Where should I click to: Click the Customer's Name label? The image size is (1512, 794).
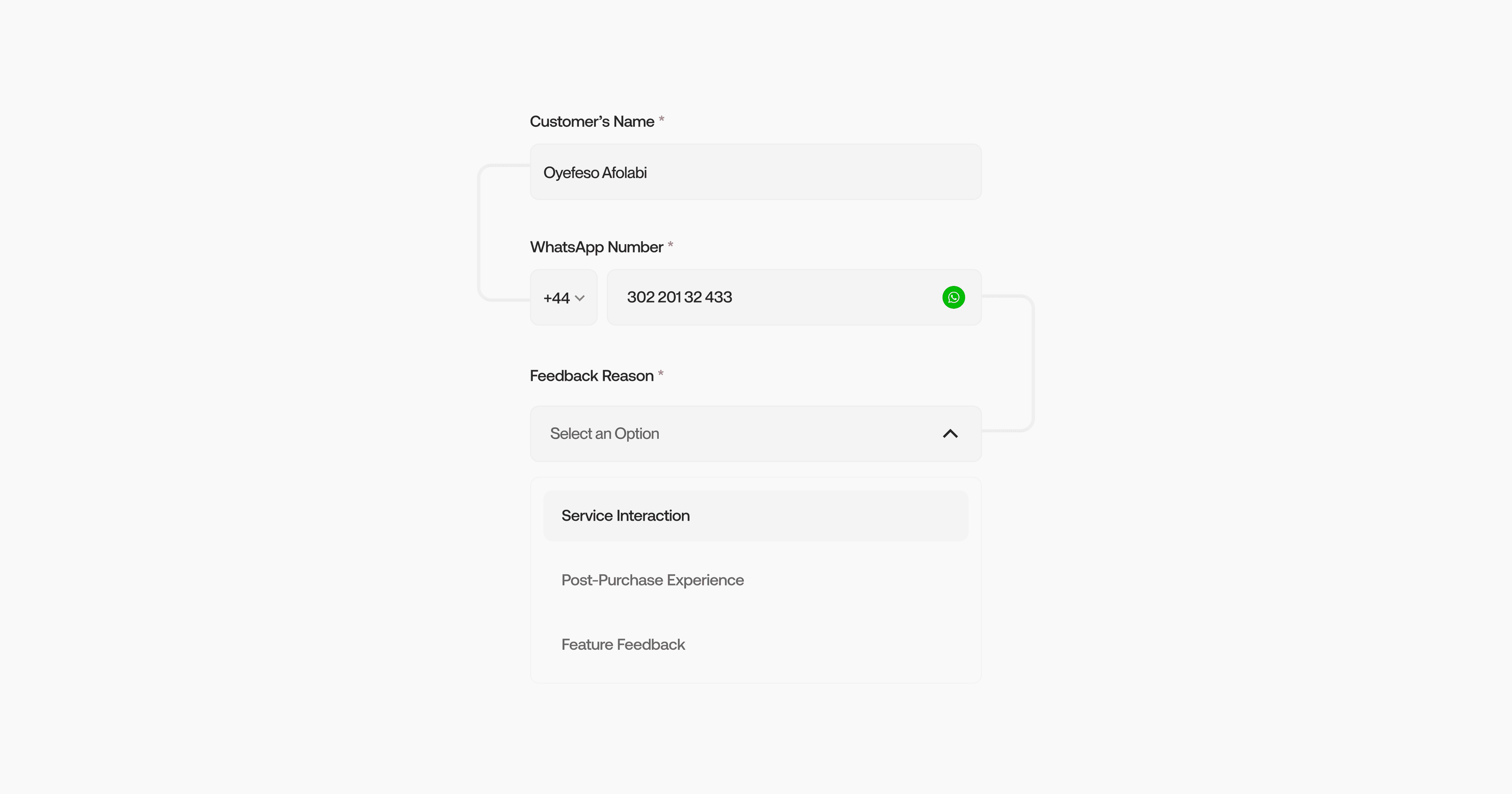tap(592, 122)
